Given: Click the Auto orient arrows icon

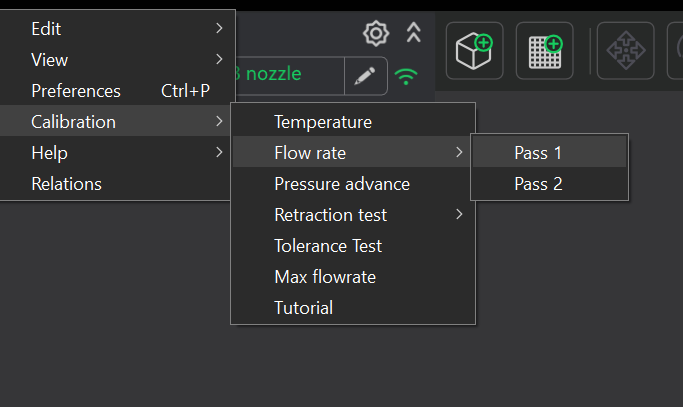Looking at the screenshot, I should (625, 51).
